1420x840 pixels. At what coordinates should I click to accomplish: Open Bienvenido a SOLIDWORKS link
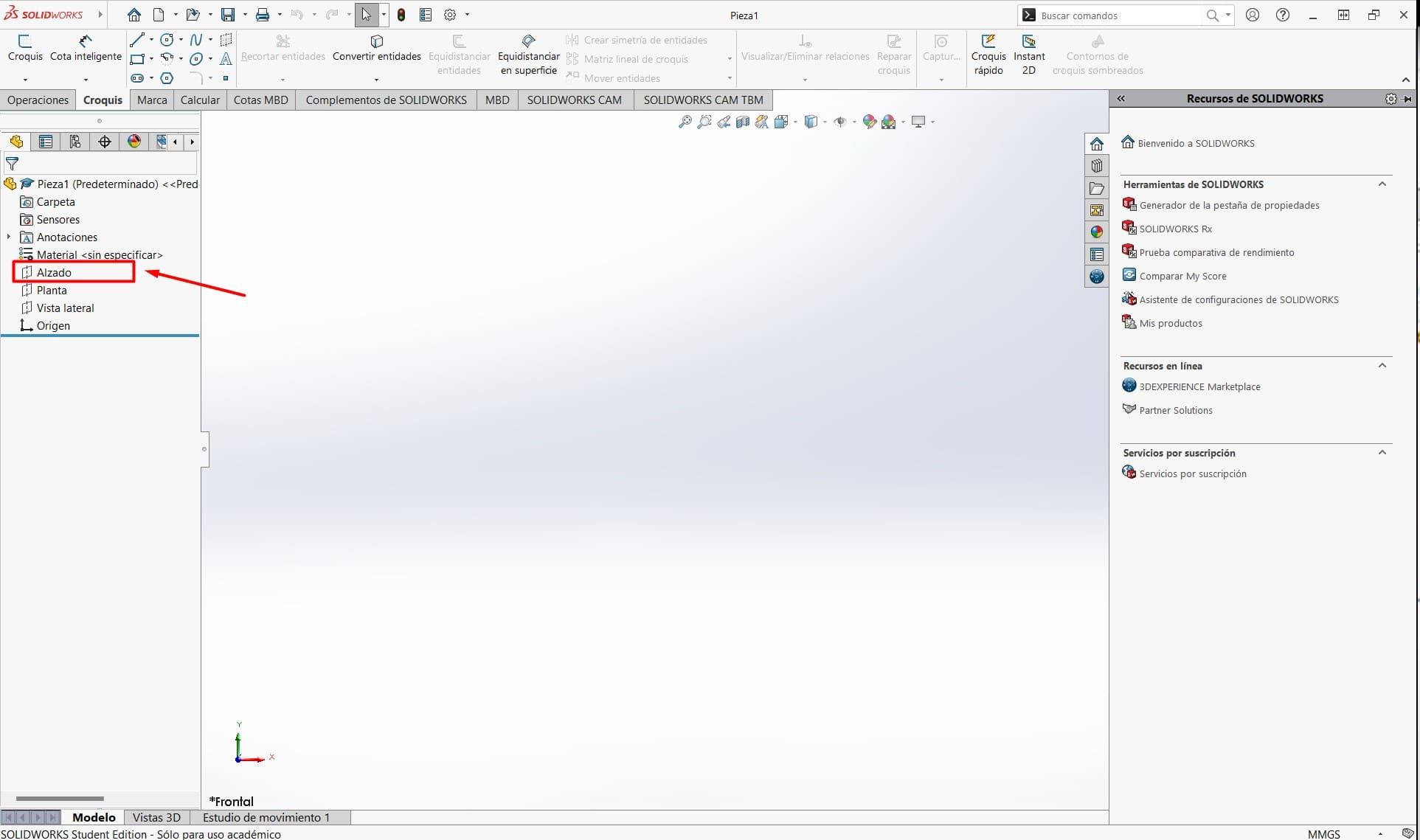tap(1196, 143)
